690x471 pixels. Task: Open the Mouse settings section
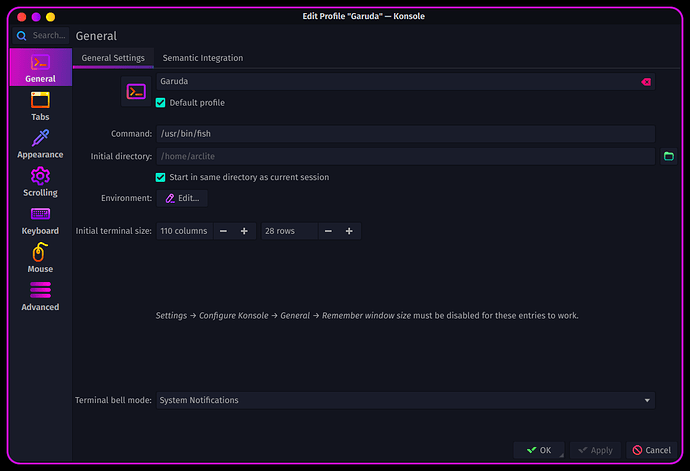pos(40,258)
